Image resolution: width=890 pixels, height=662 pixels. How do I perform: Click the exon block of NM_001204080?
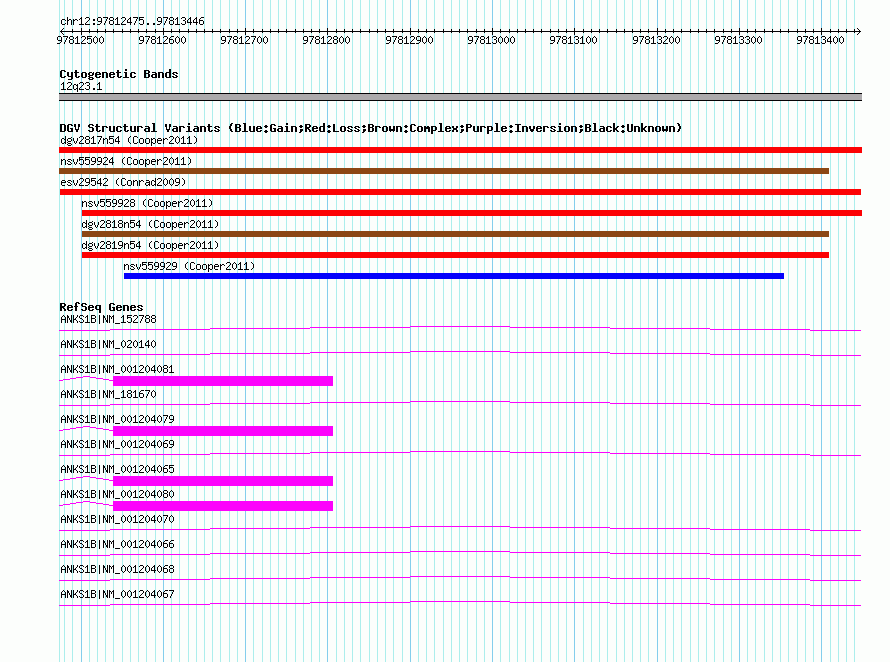pyautogui.click(x=223, y=506)
